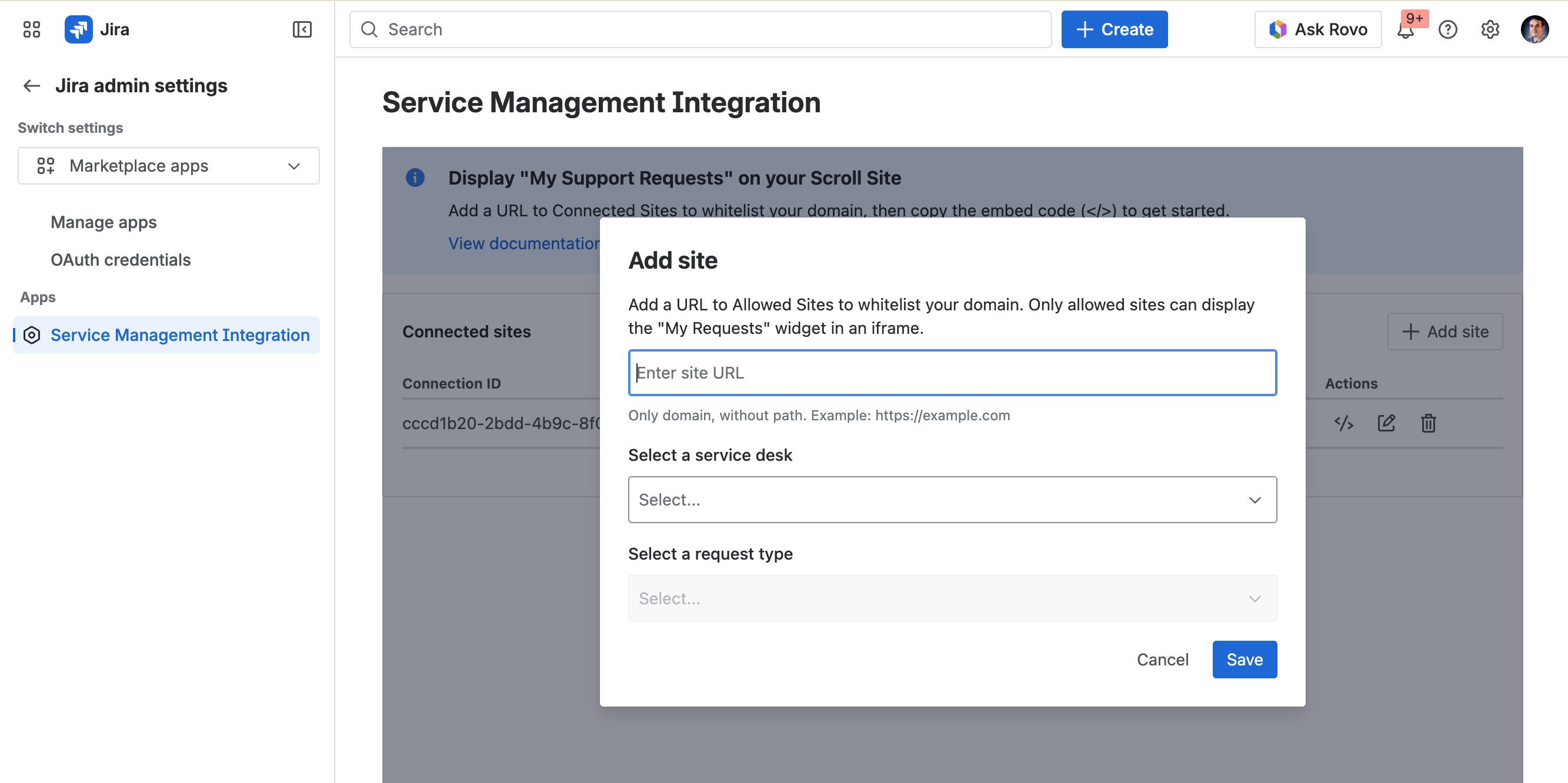The width and height of the screenshot is (1568, 783).
Task: Click the Jira logo
Action: pos(79,29)
